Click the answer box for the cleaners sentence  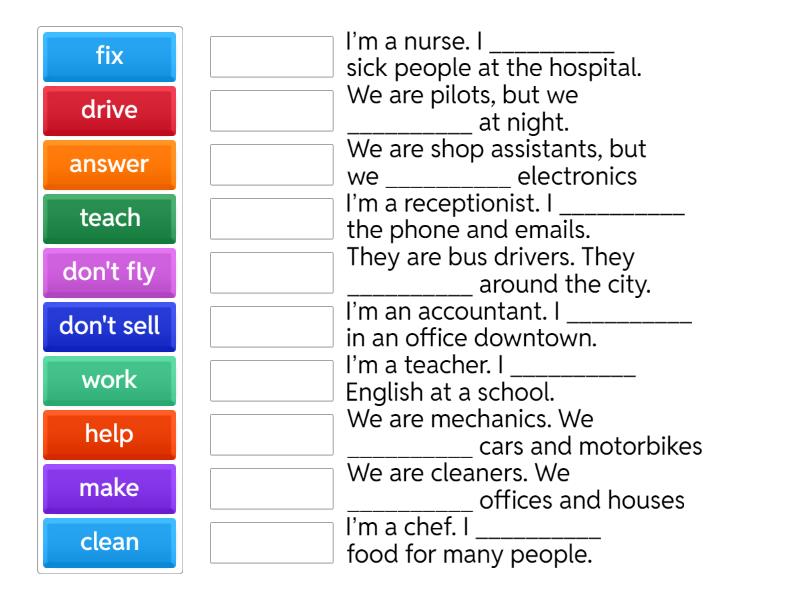click(x=271, y=489)
